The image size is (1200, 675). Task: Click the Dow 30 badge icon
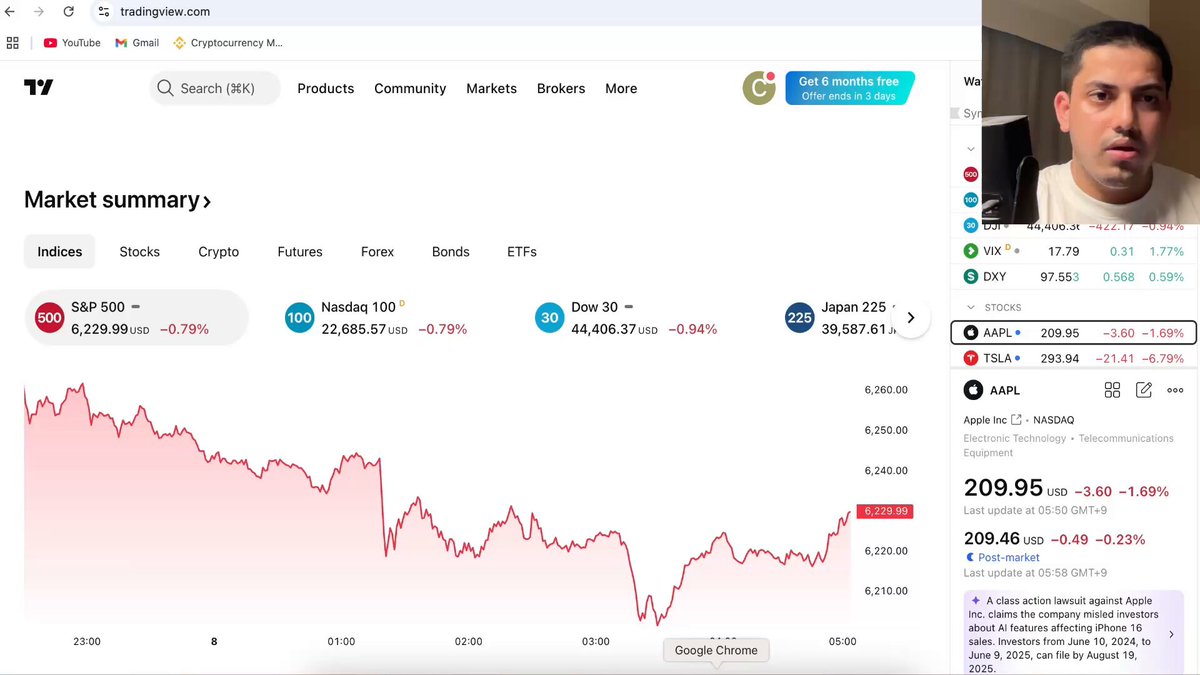click(549, 318)
